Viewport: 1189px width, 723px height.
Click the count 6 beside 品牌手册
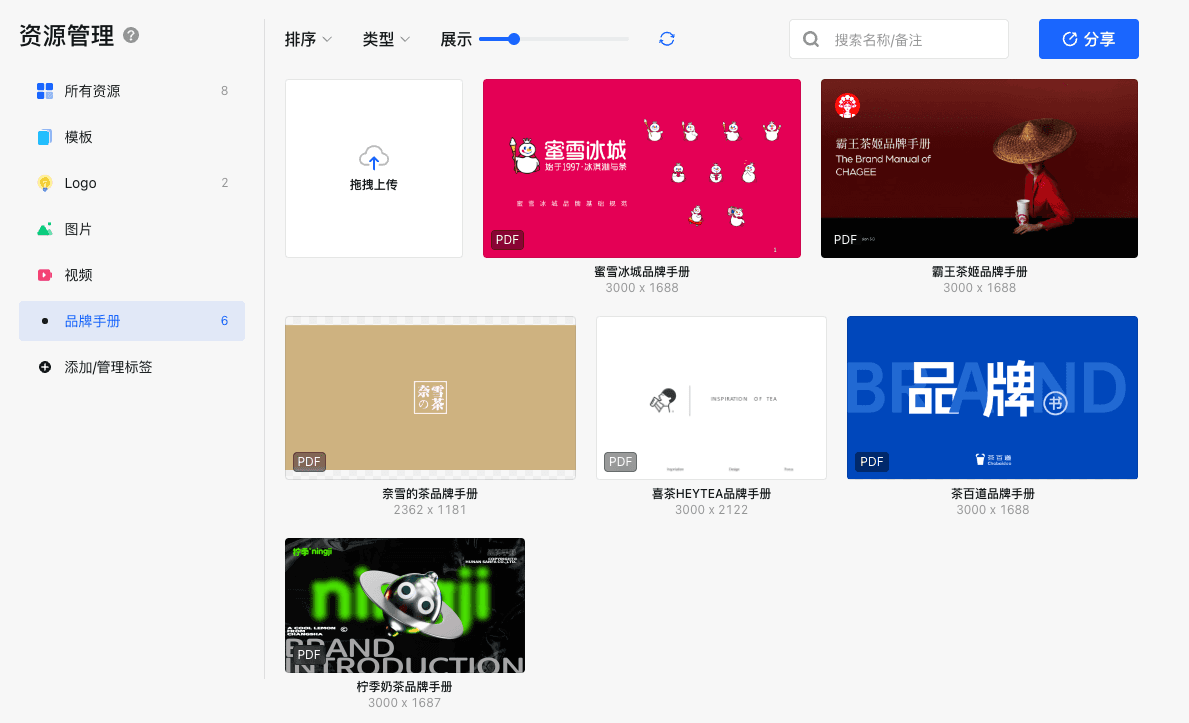pos(224,321)
